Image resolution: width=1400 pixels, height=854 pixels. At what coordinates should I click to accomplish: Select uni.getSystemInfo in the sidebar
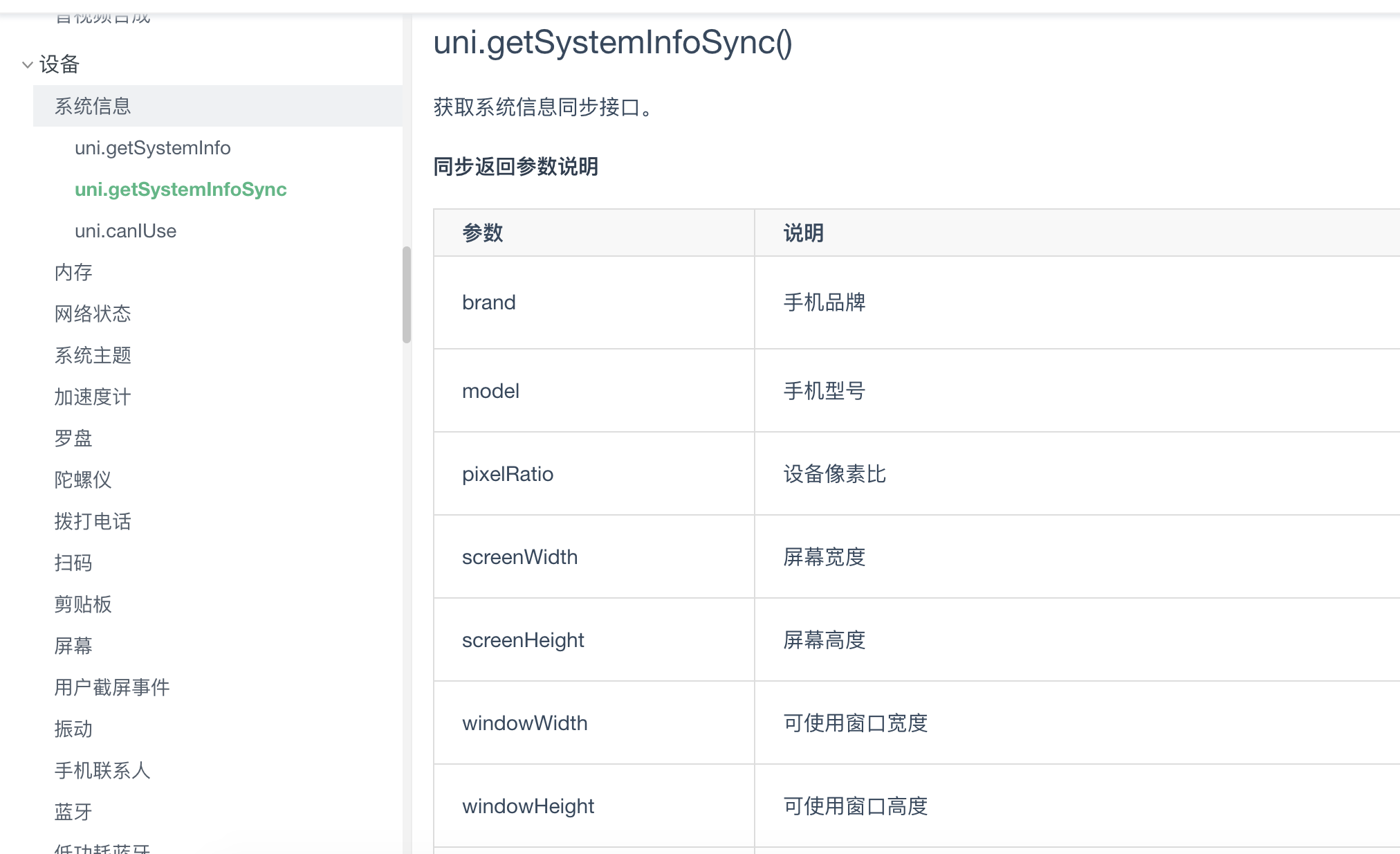tap(154, 147)
